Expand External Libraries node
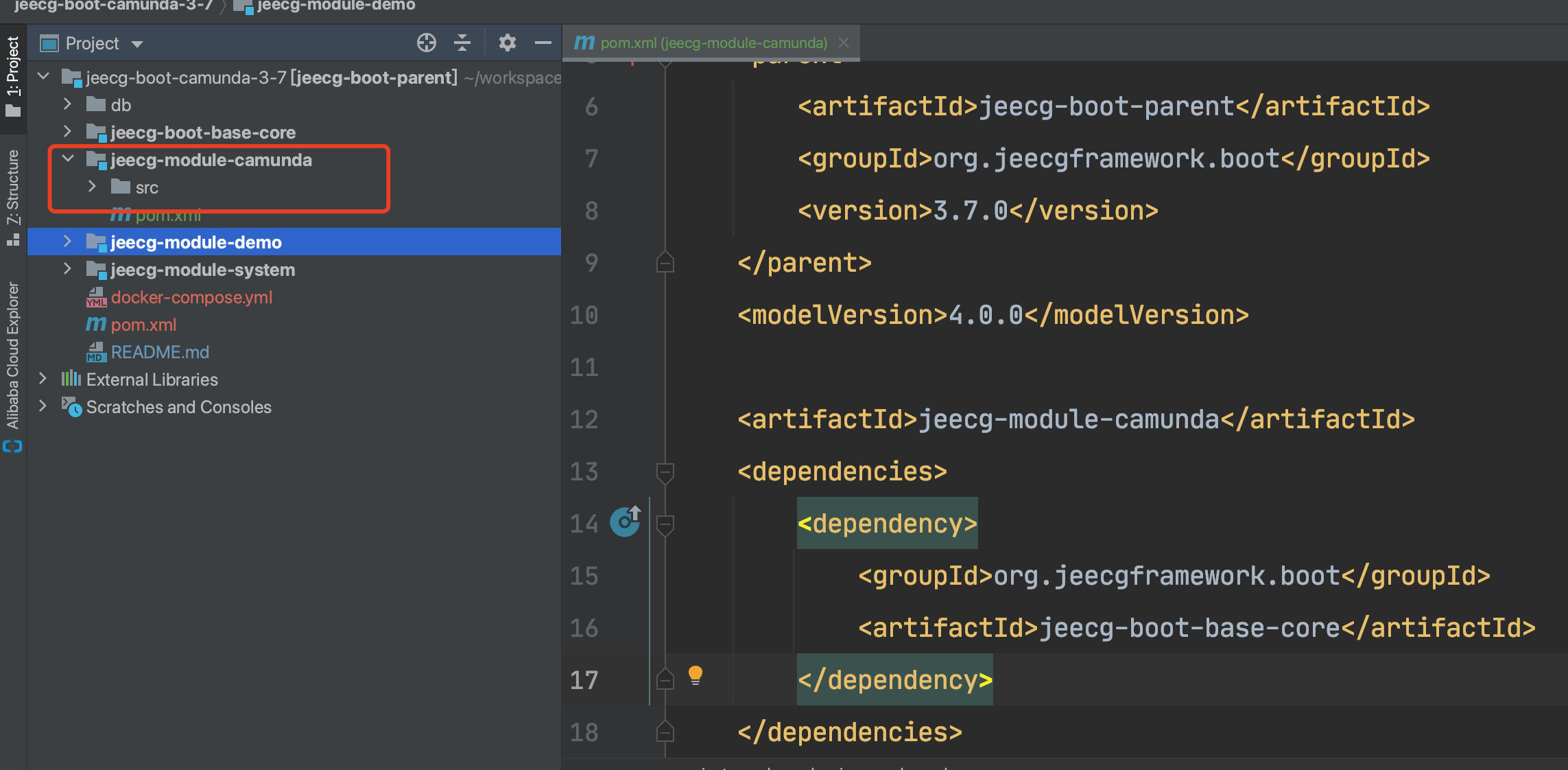Viewport: 1568px width, 770px height. click(43, 379)
